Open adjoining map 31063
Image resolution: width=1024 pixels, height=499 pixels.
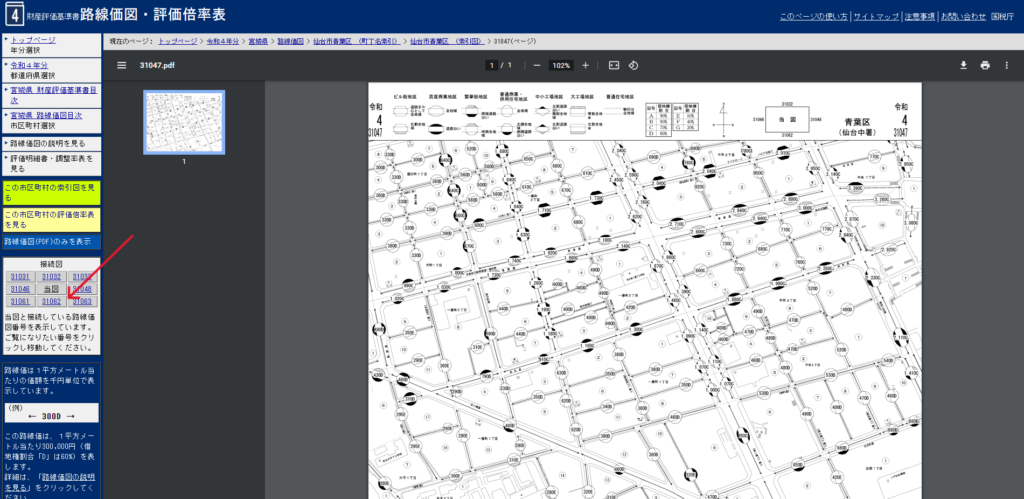(83, 301)
